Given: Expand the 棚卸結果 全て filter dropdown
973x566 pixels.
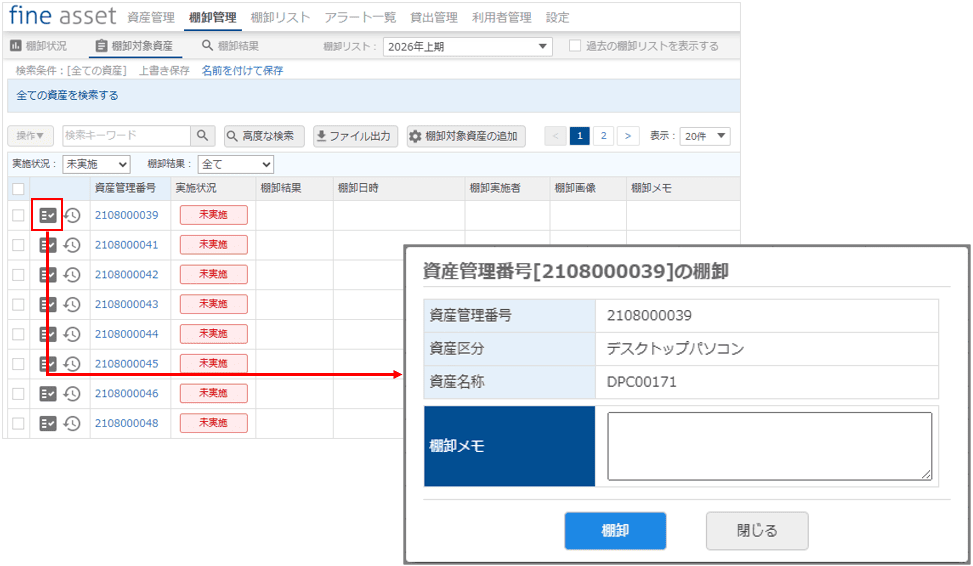Looking at the screenshot, I should [x=235, y=164].
